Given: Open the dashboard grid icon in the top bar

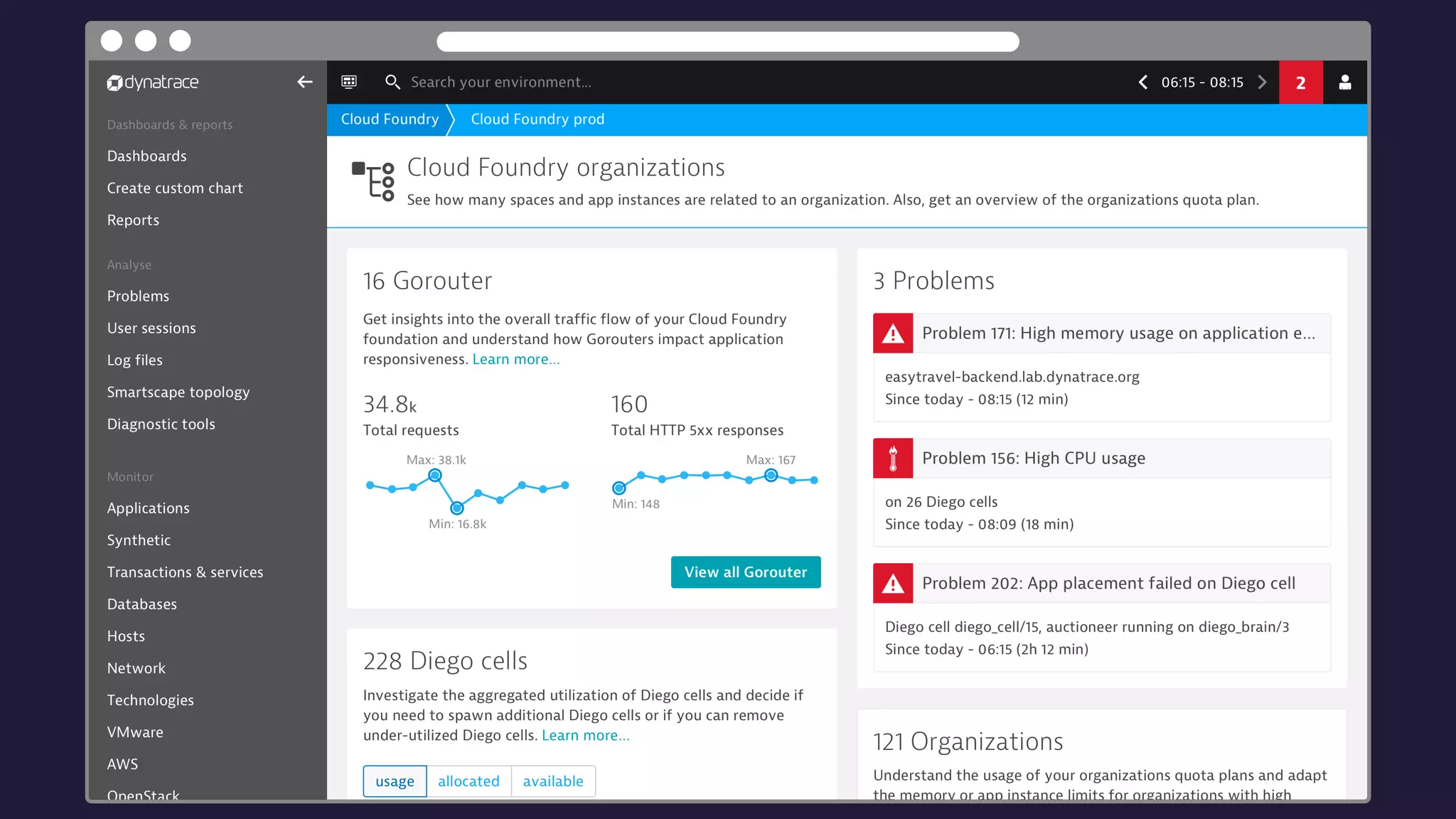Looking at the screenshot, I should pos(349,82).
